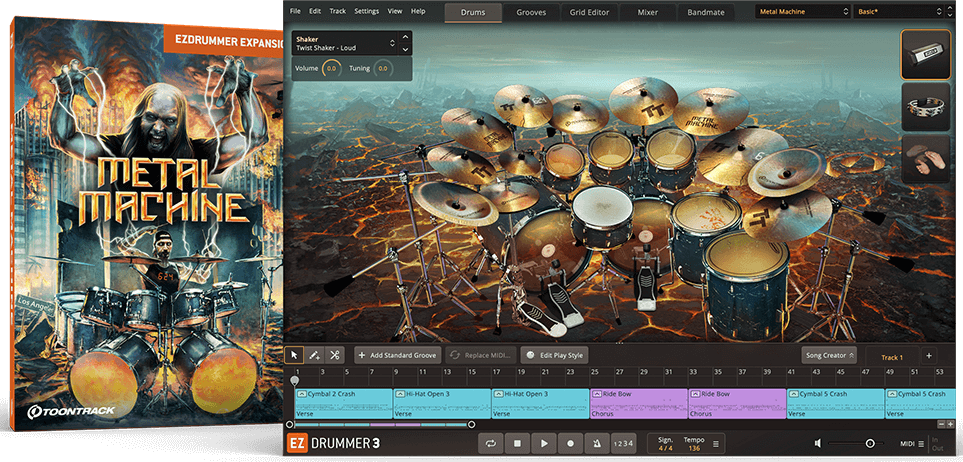The width and height of the screenshot is (963, 462).
Task: Open the Edit menu
Action: (315, 12)
